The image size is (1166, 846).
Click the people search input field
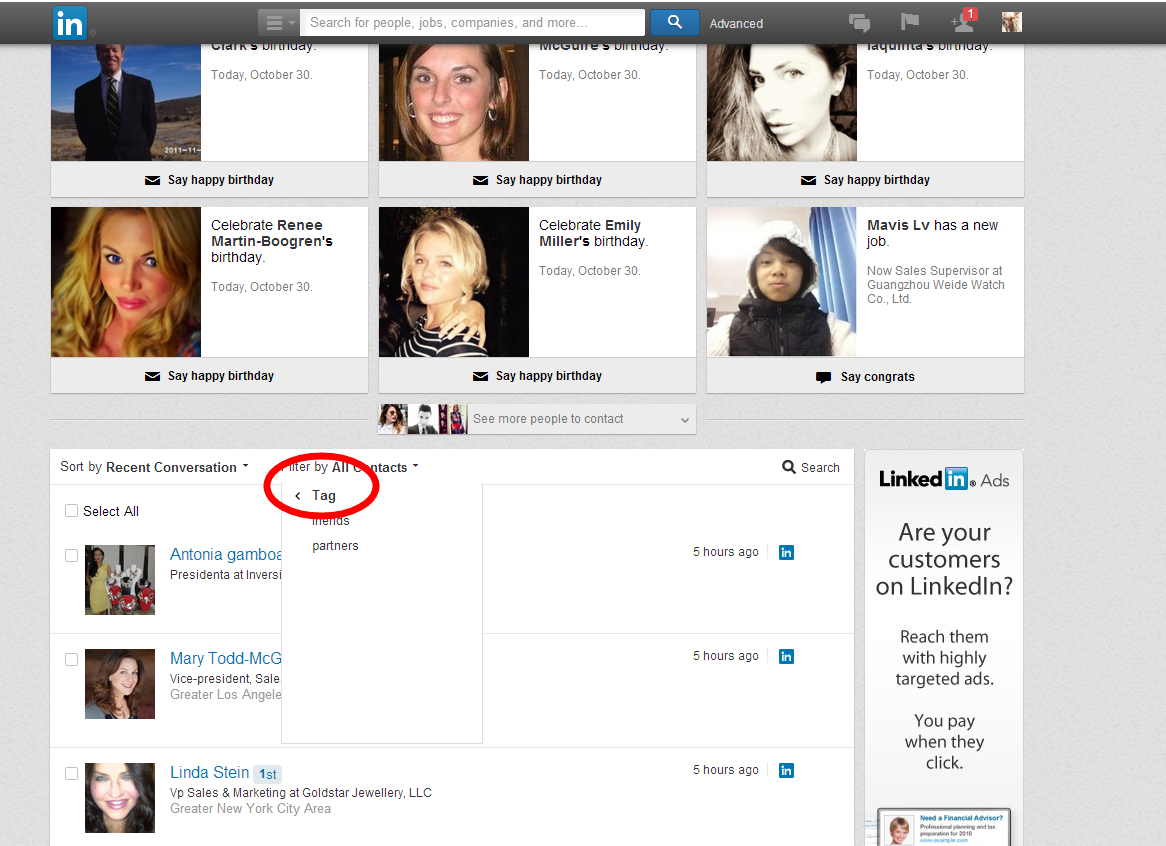click(x=472, y=22)
